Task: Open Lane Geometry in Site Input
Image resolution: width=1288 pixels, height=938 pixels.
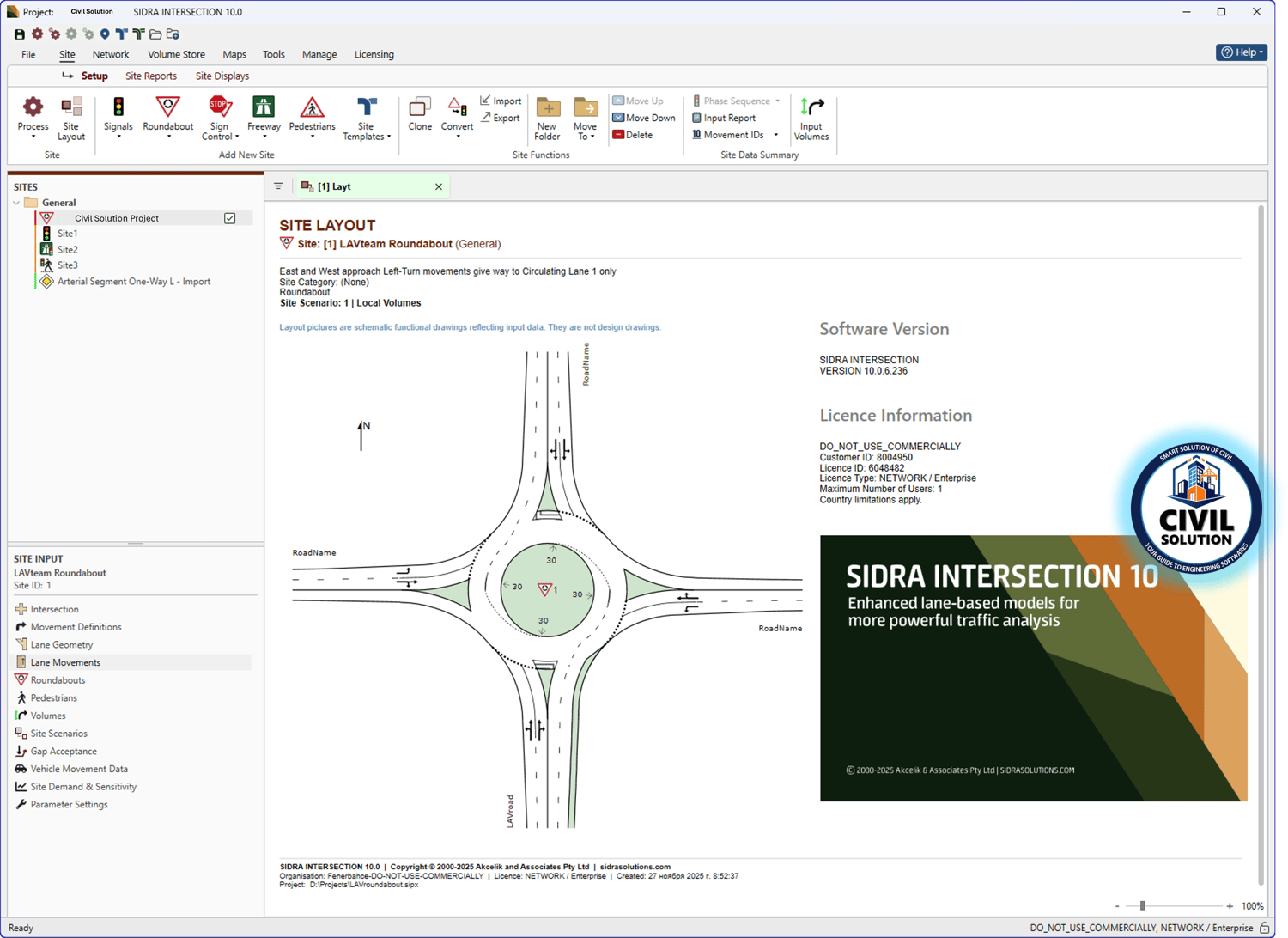Action: coord(61,645)
